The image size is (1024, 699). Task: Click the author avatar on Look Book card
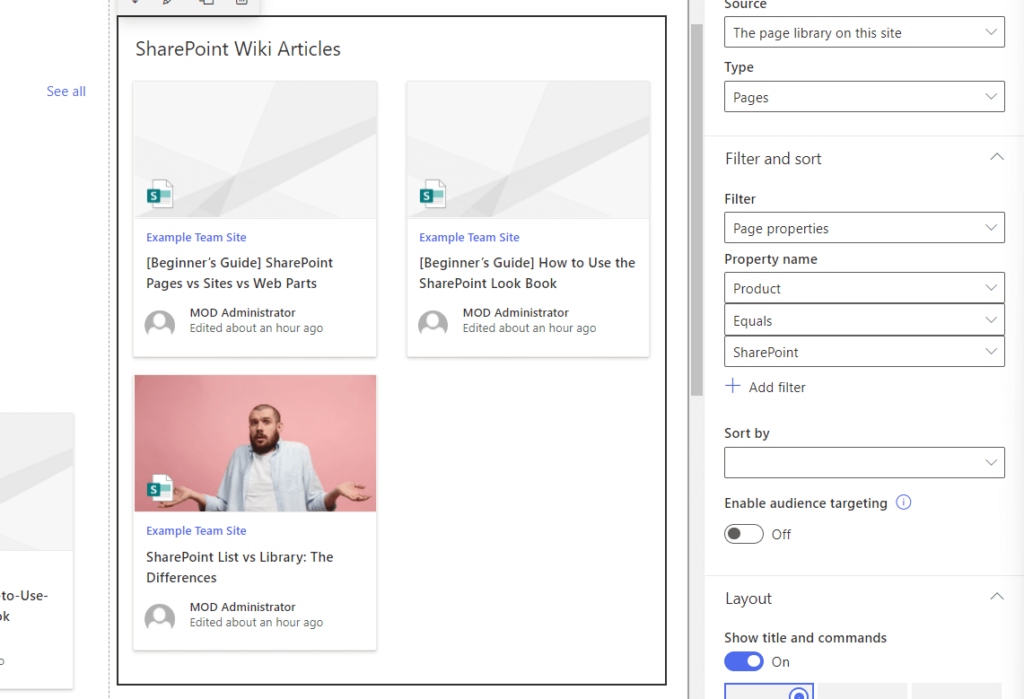(433, 323)
